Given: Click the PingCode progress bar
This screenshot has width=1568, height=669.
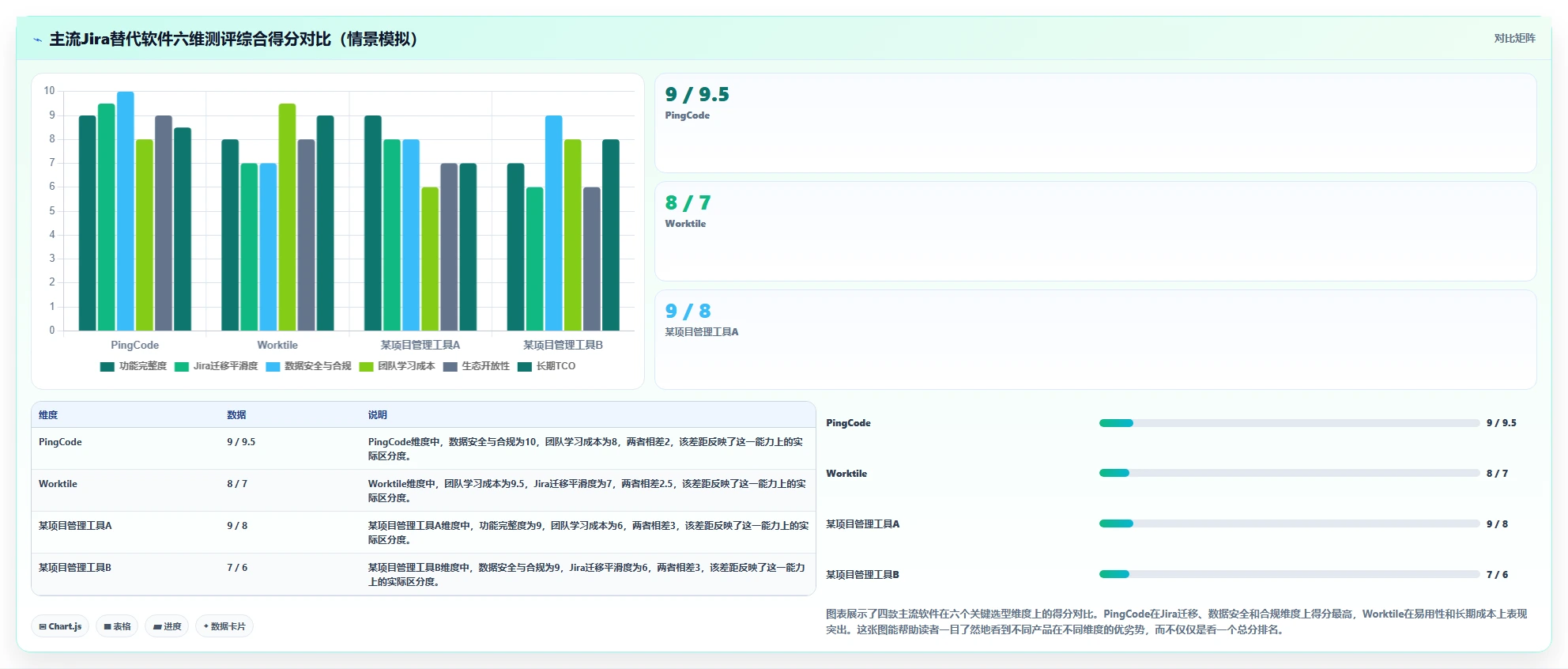Looking at the screenshot, I should tap(1289, 423).
